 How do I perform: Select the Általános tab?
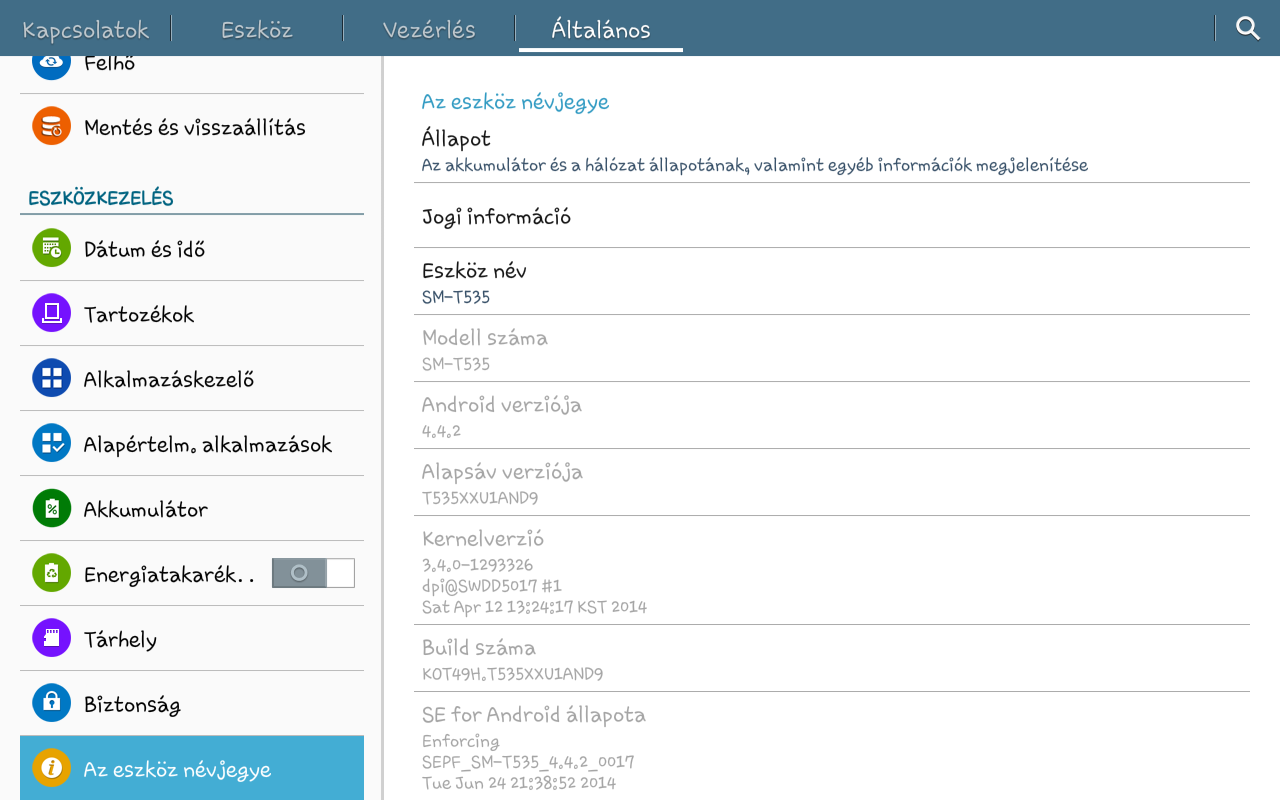click(600, 29)
